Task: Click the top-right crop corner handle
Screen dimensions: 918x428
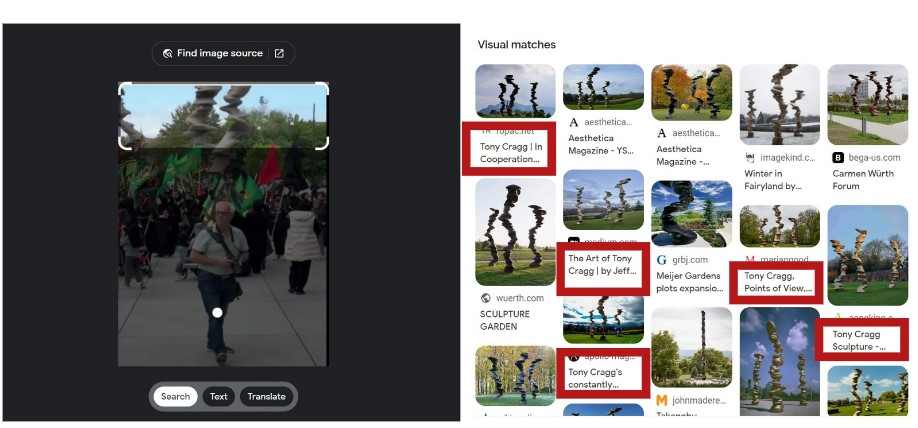Action: (x=323, y=88)
